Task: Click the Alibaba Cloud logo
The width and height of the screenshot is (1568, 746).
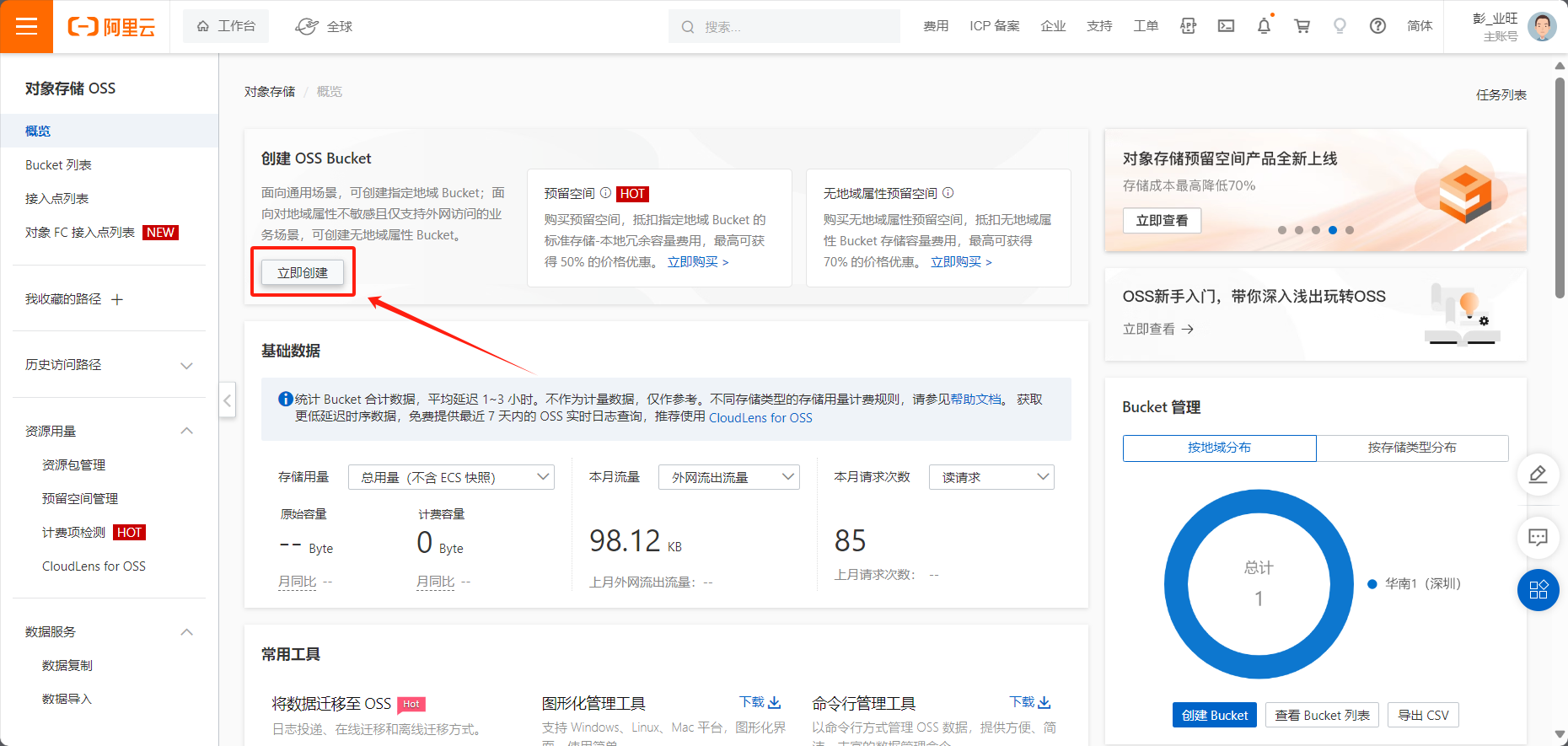Action: [x=111, y=27]
